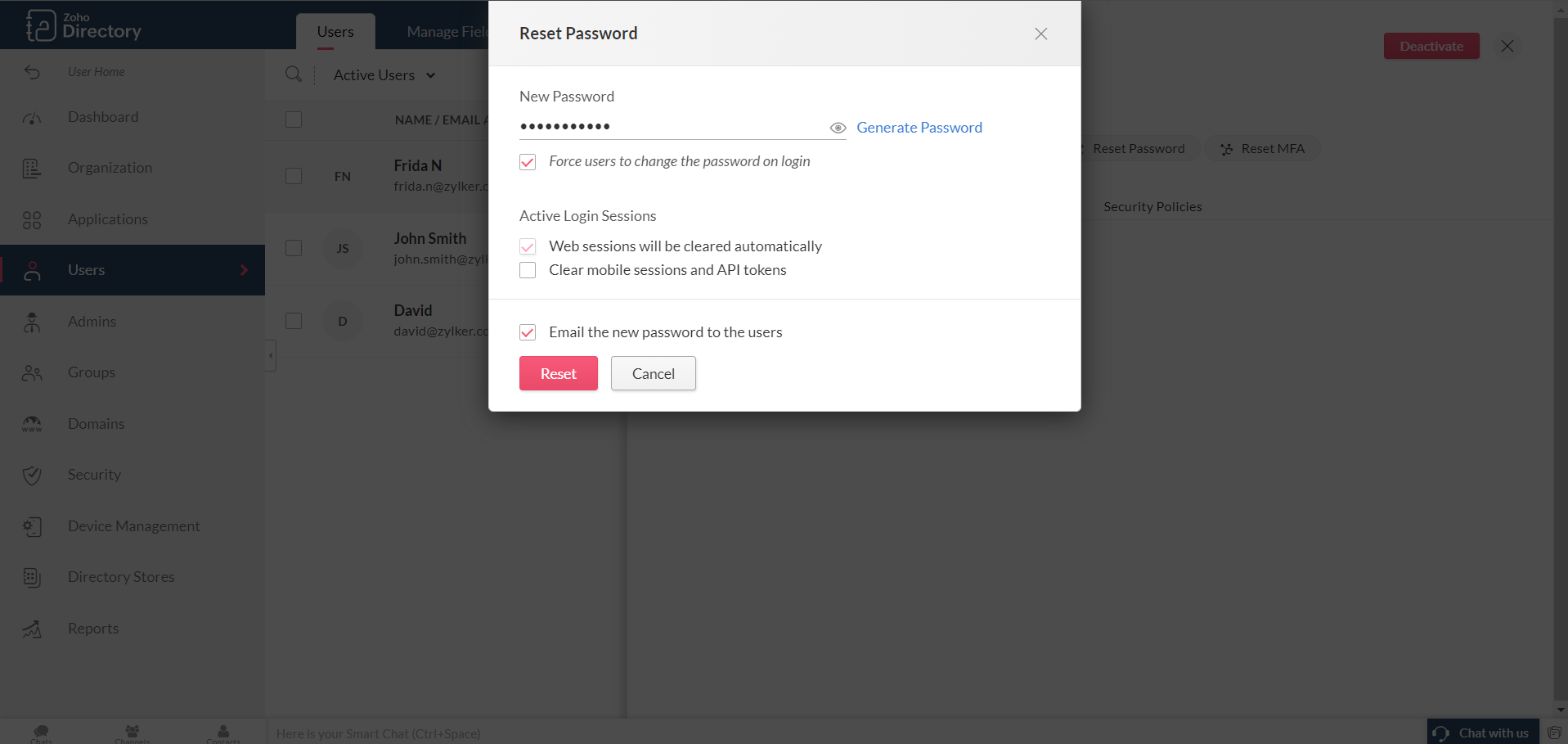The width and height of the screenshot is (1568, 744).
Task: Show password with the eye icon
Action: click(838, 128)
